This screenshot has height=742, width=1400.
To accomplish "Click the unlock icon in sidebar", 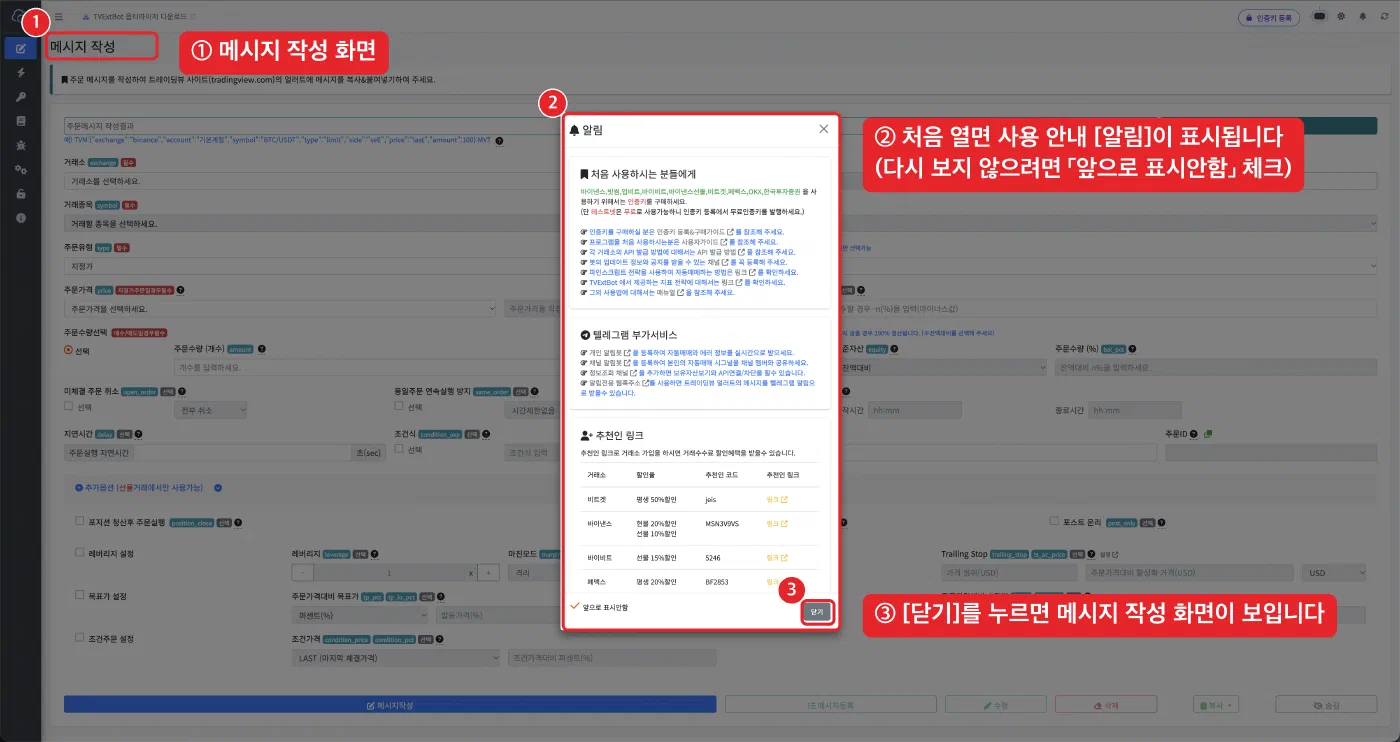I will (21, 193).
